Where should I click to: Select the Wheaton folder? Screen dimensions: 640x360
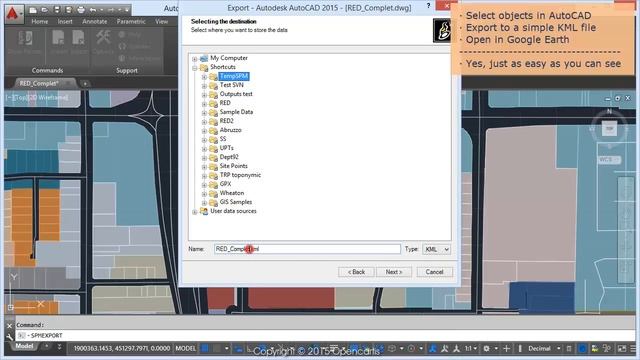click(x=232, y=193)
